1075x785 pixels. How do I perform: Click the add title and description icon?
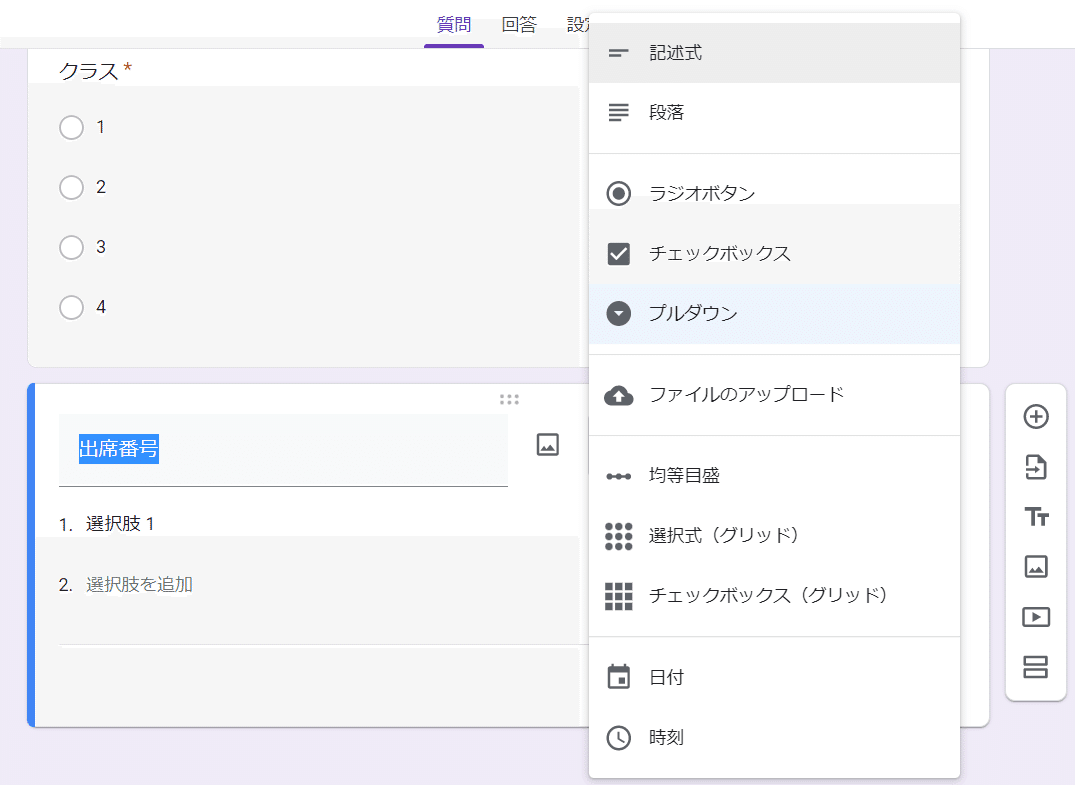[1036, 517]
